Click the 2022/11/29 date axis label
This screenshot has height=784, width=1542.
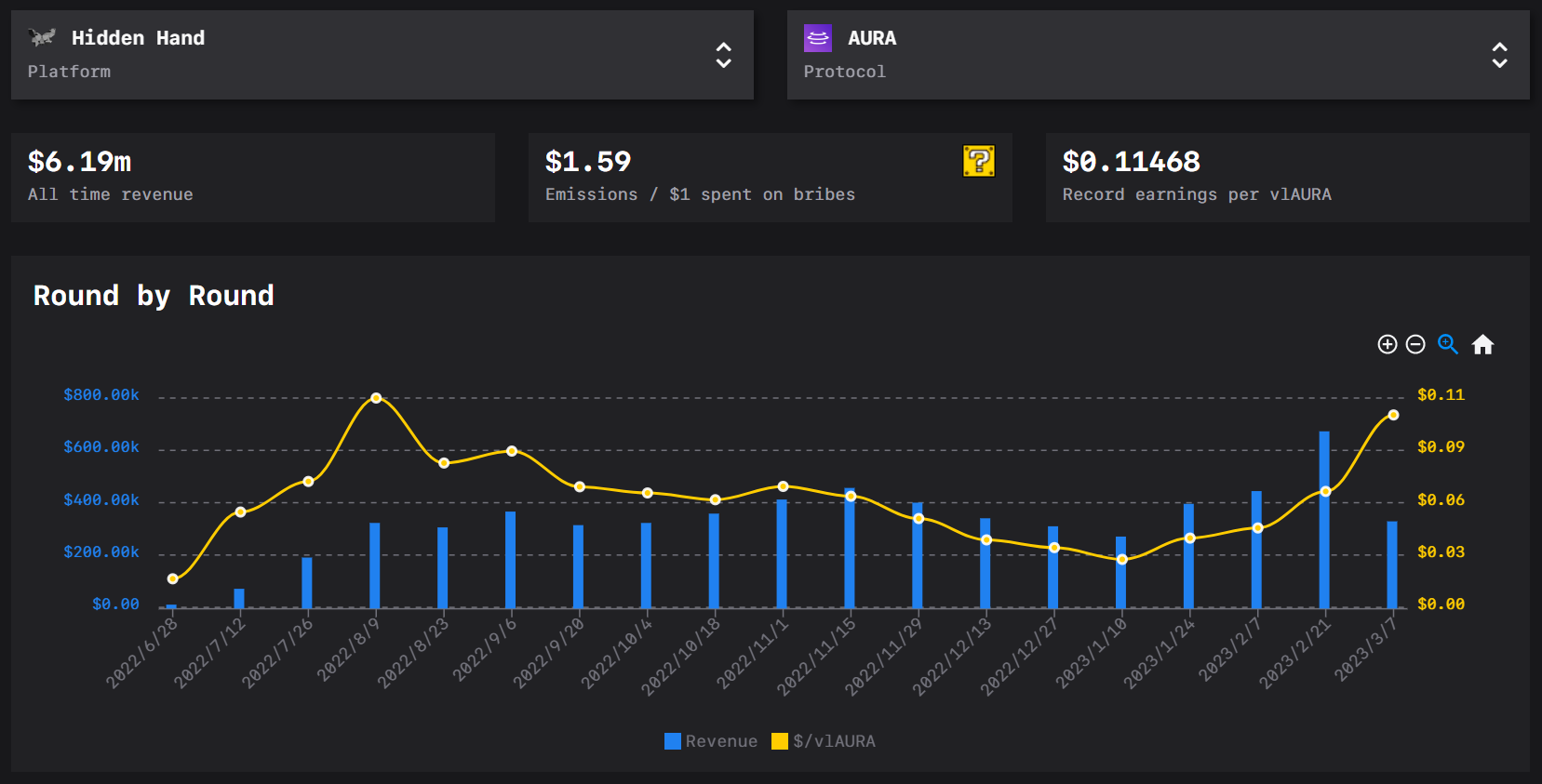point(884,656)
